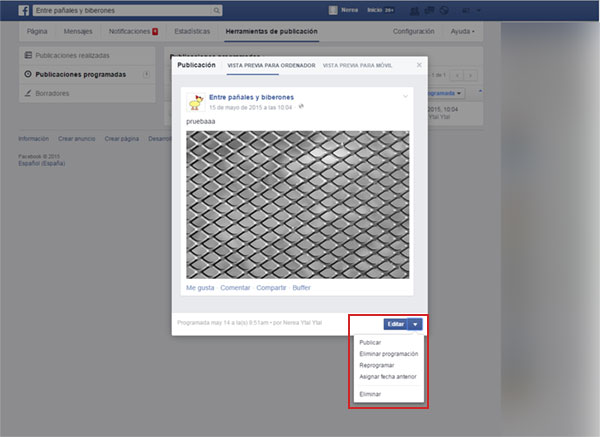Image resolution: width=600 pixels, height=437 pixels.
Task: Click the post privacy globe icon
Action: click(x=302, y=107)
